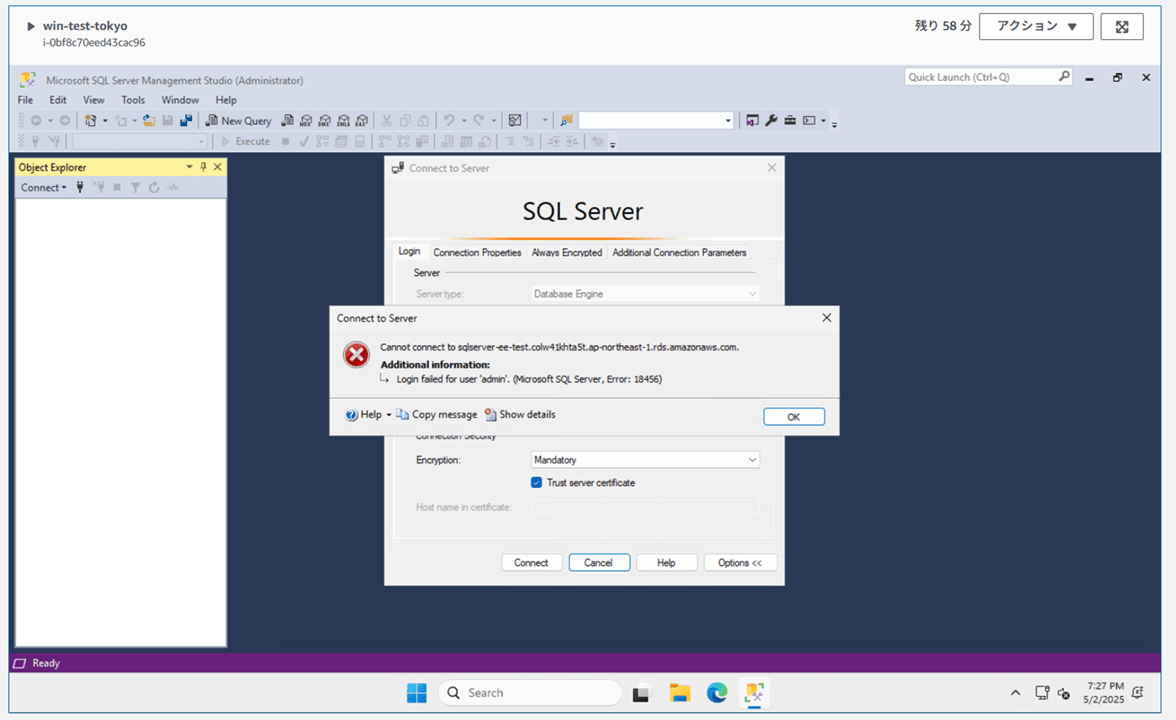Expand the Help dropdown arrow in the error dialog

coord(388,415)
